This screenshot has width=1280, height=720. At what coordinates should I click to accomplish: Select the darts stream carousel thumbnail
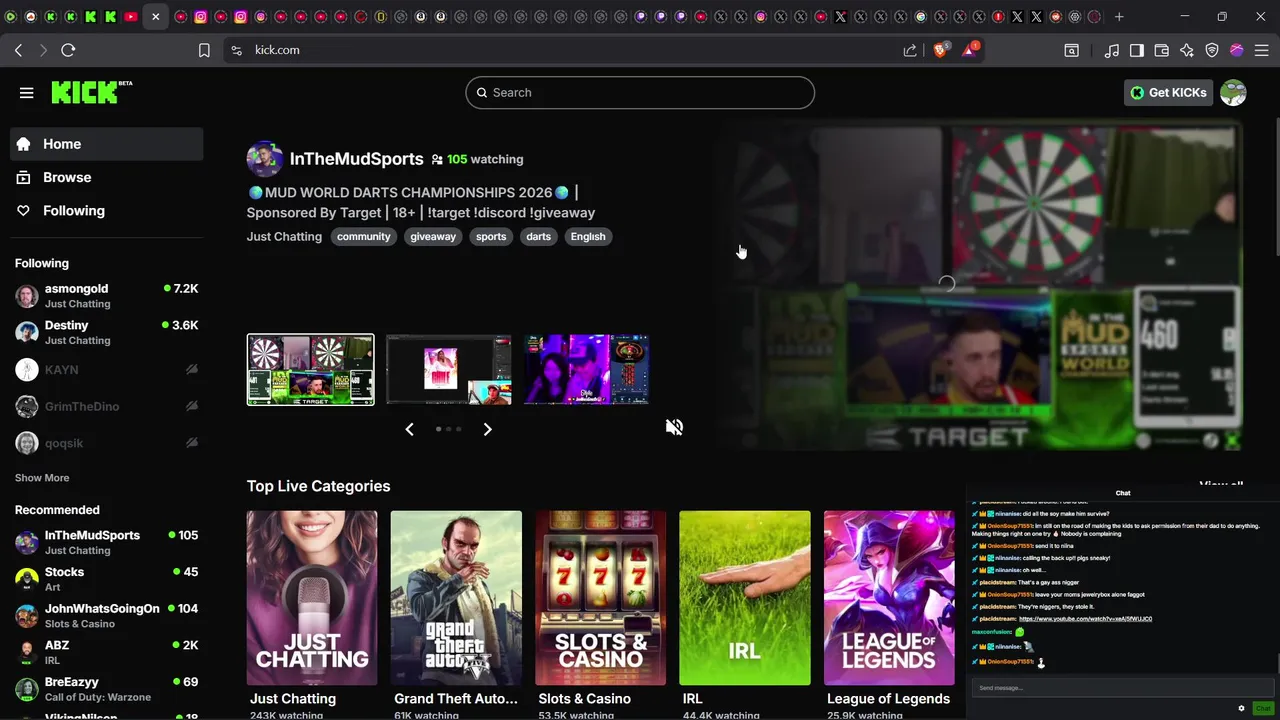(311, 370)
